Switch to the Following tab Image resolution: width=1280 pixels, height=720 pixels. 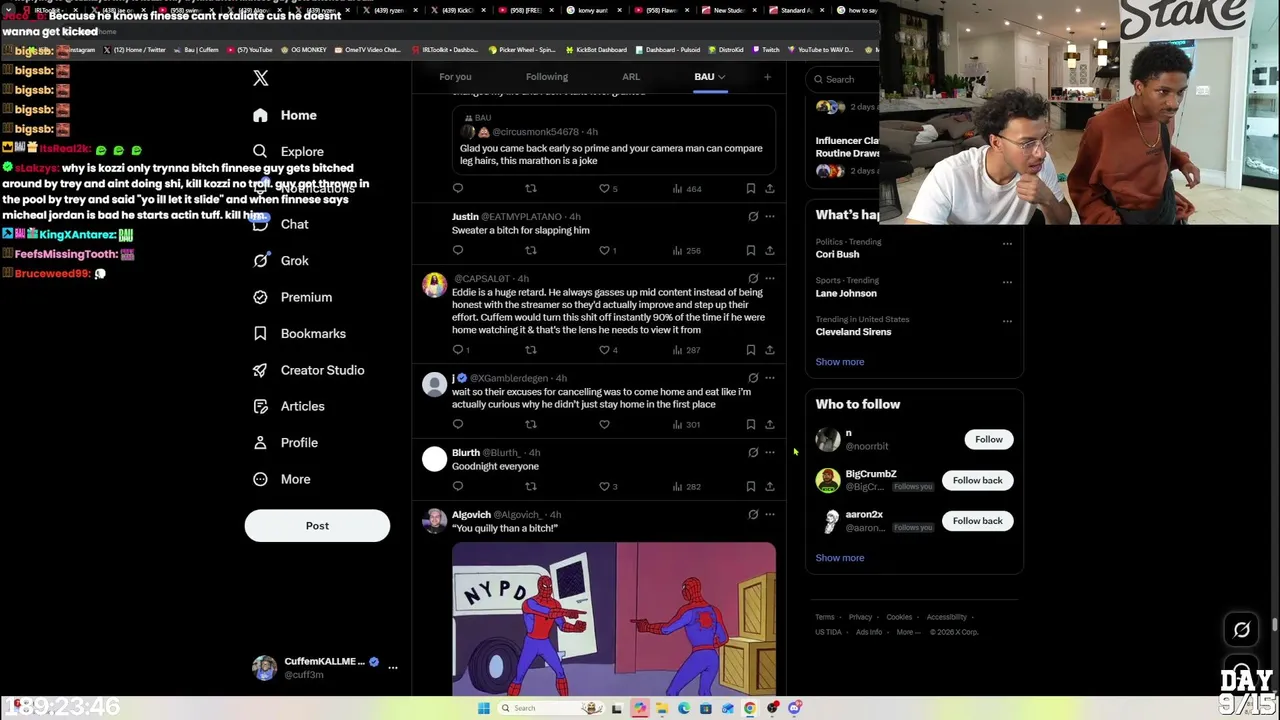pyautogui.click(x=547, y=77)
